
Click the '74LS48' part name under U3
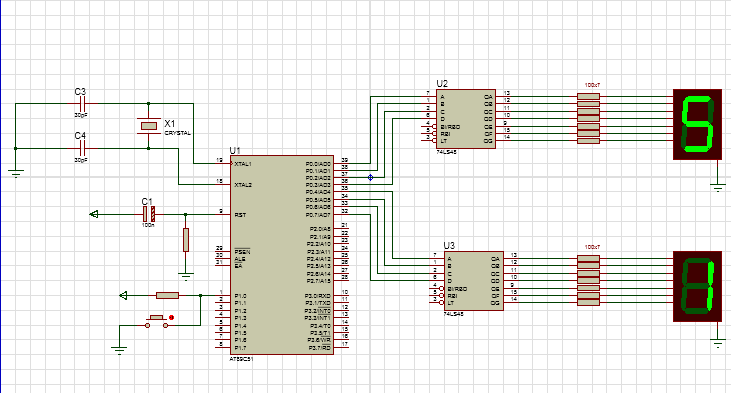[x=454, y=314]
